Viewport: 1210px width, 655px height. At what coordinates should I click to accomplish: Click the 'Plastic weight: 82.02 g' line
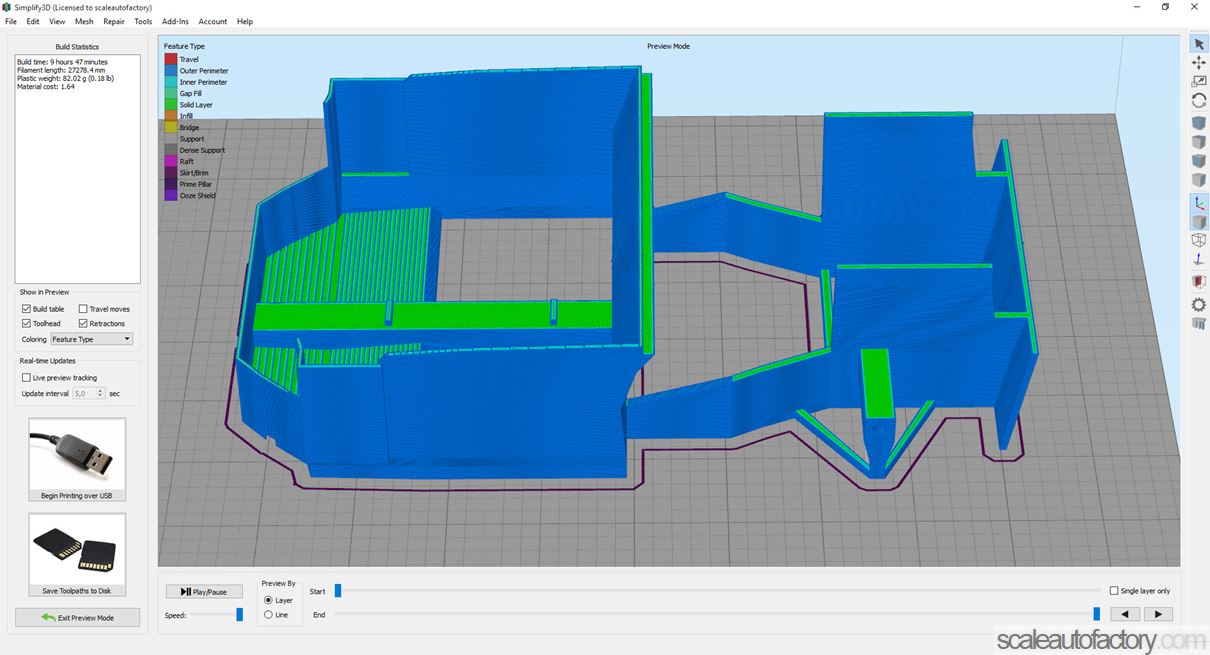coord(65,78)
